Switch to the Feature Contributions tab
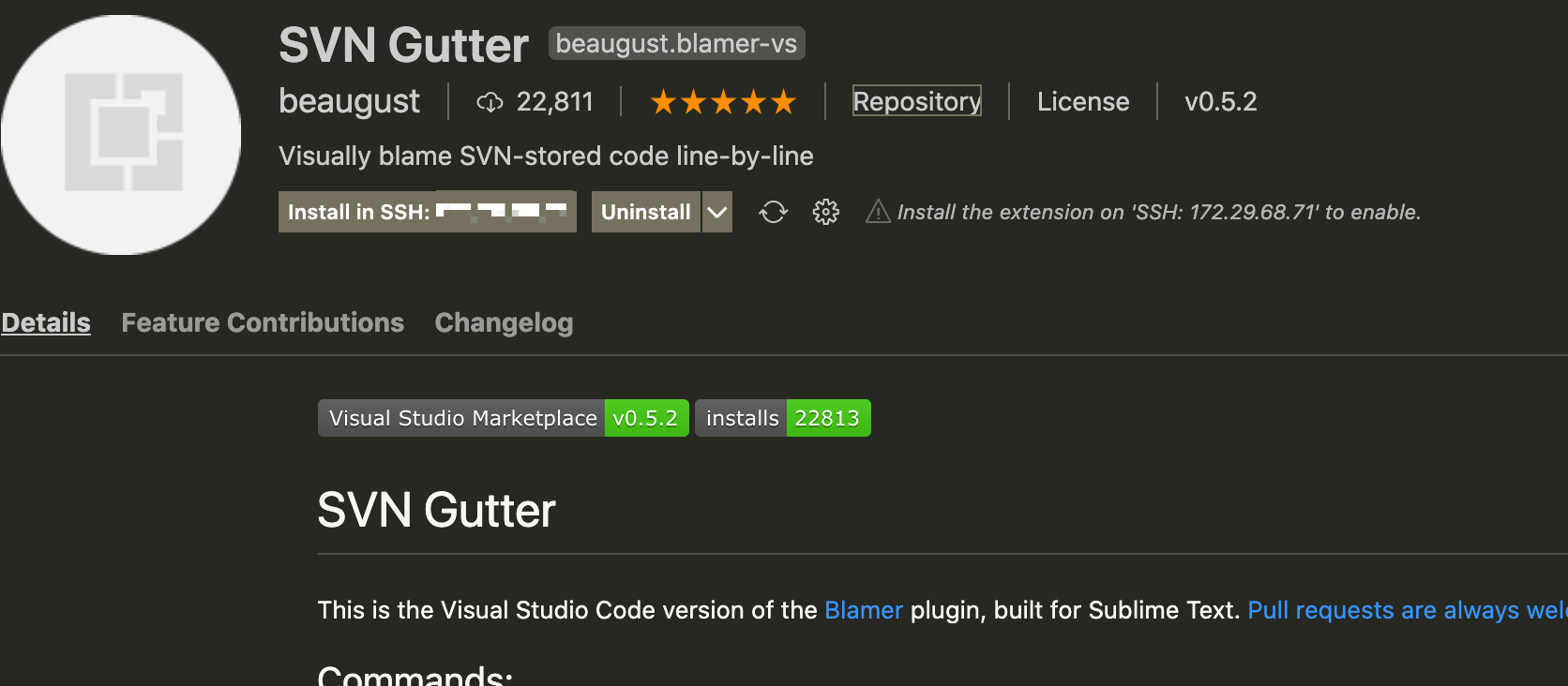1568x686 pixels. click(263, 322)
